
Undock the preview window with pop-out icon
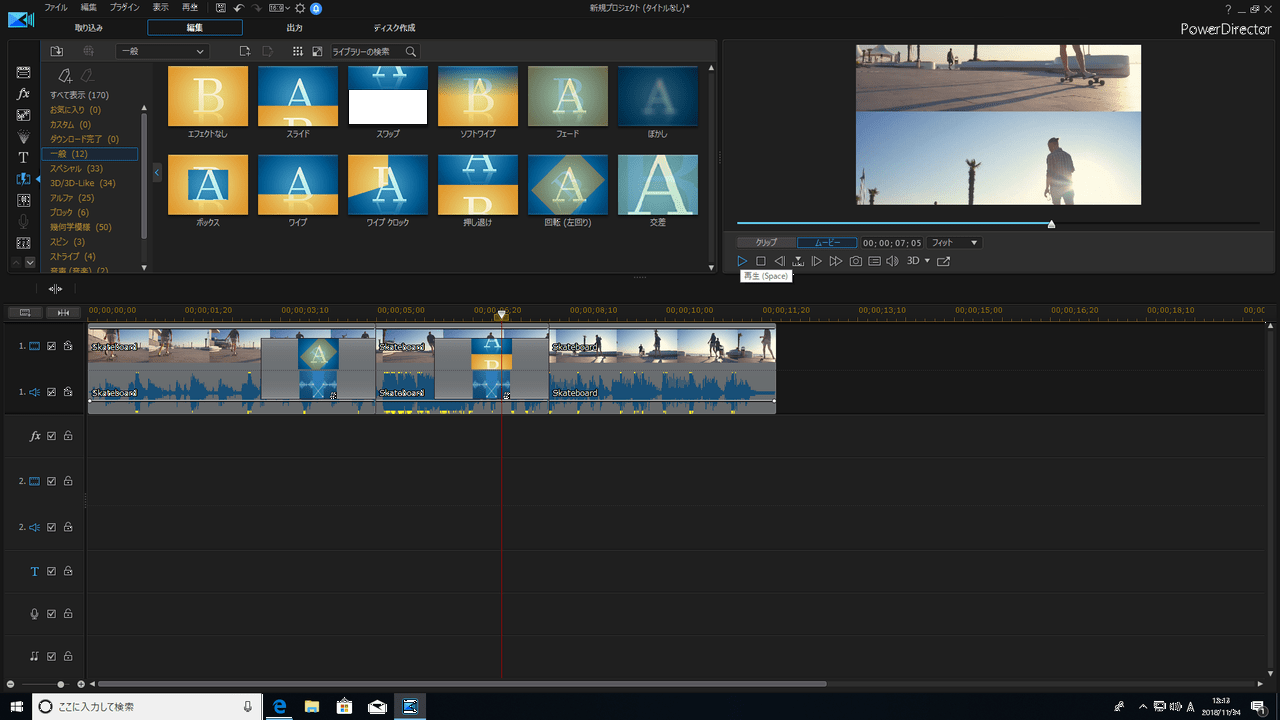(x=943, y=261)
